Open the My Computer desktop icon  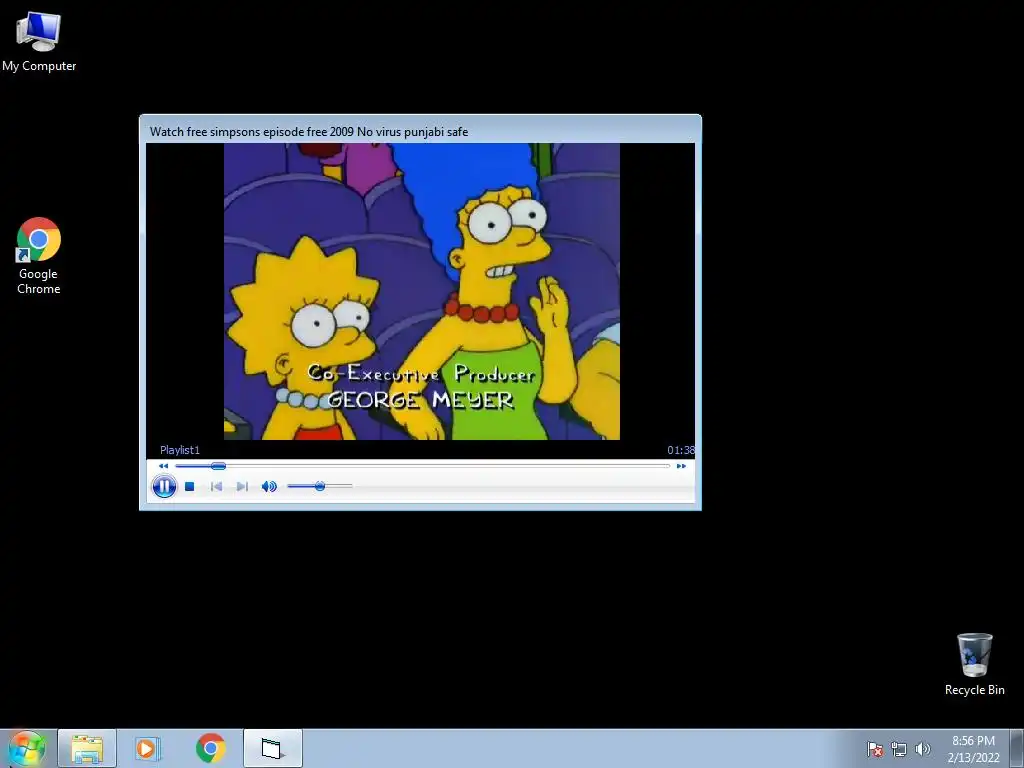[x=39, y=42]
